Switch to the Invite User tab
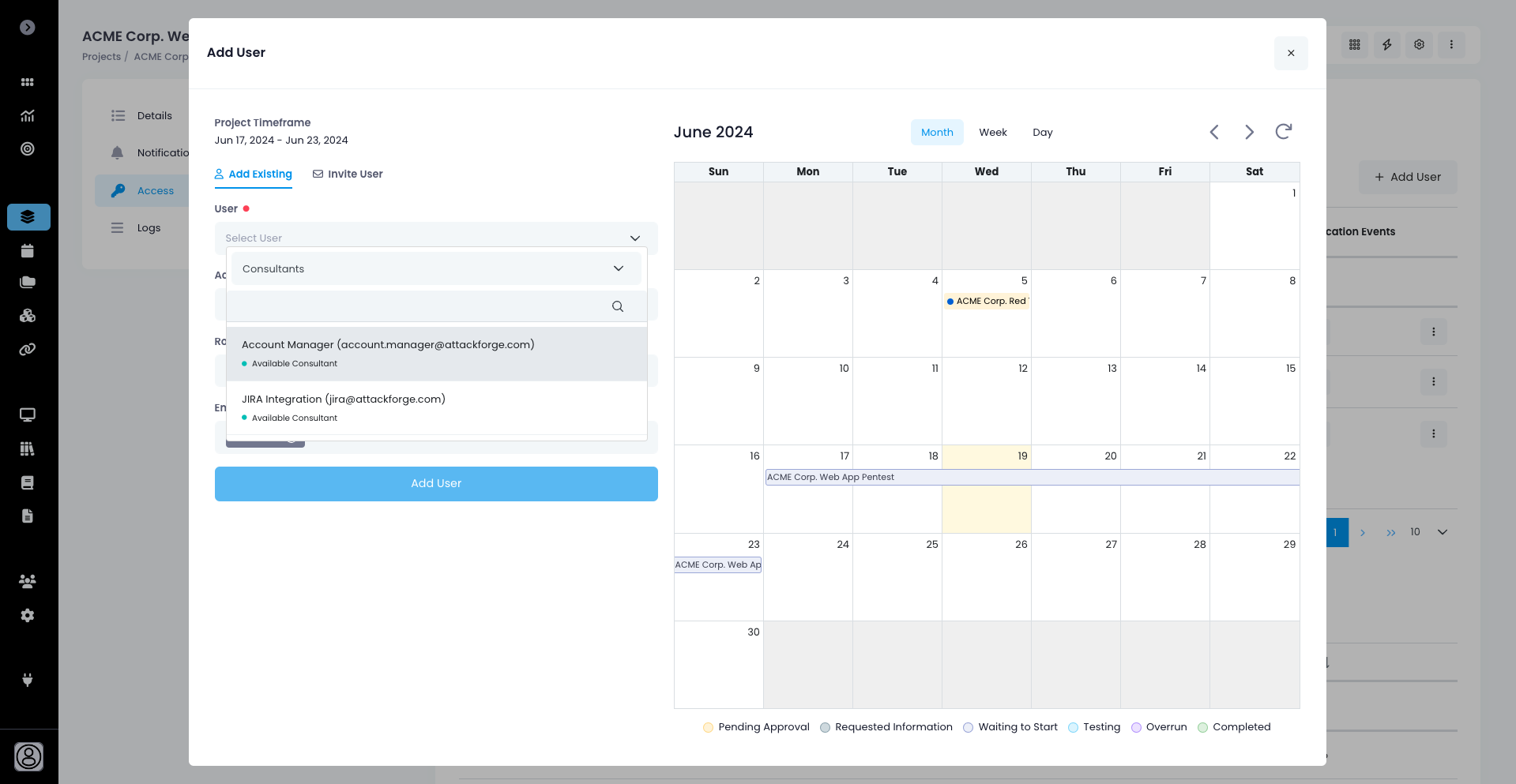 [x=348, y=174]
